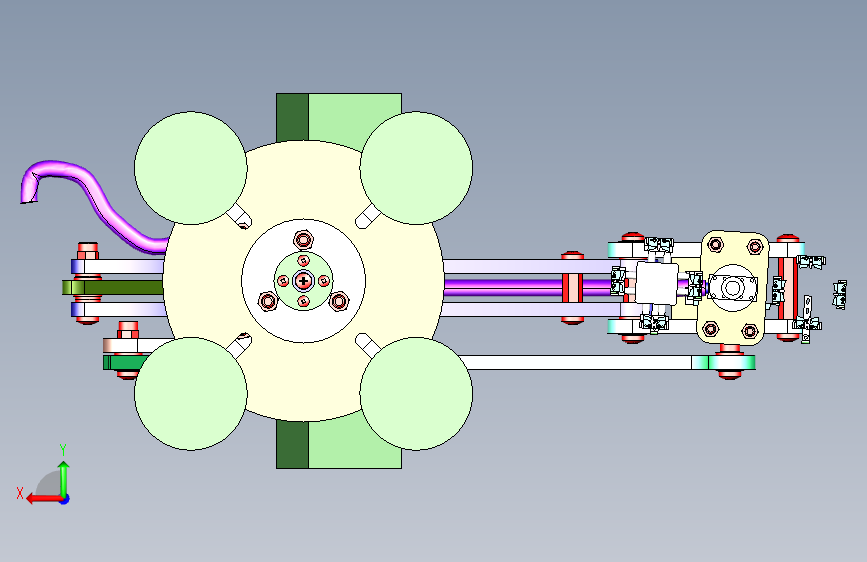Select the red vertical bar at far right
The width and height of the screenshot is (867, 562).
[787, 288]
